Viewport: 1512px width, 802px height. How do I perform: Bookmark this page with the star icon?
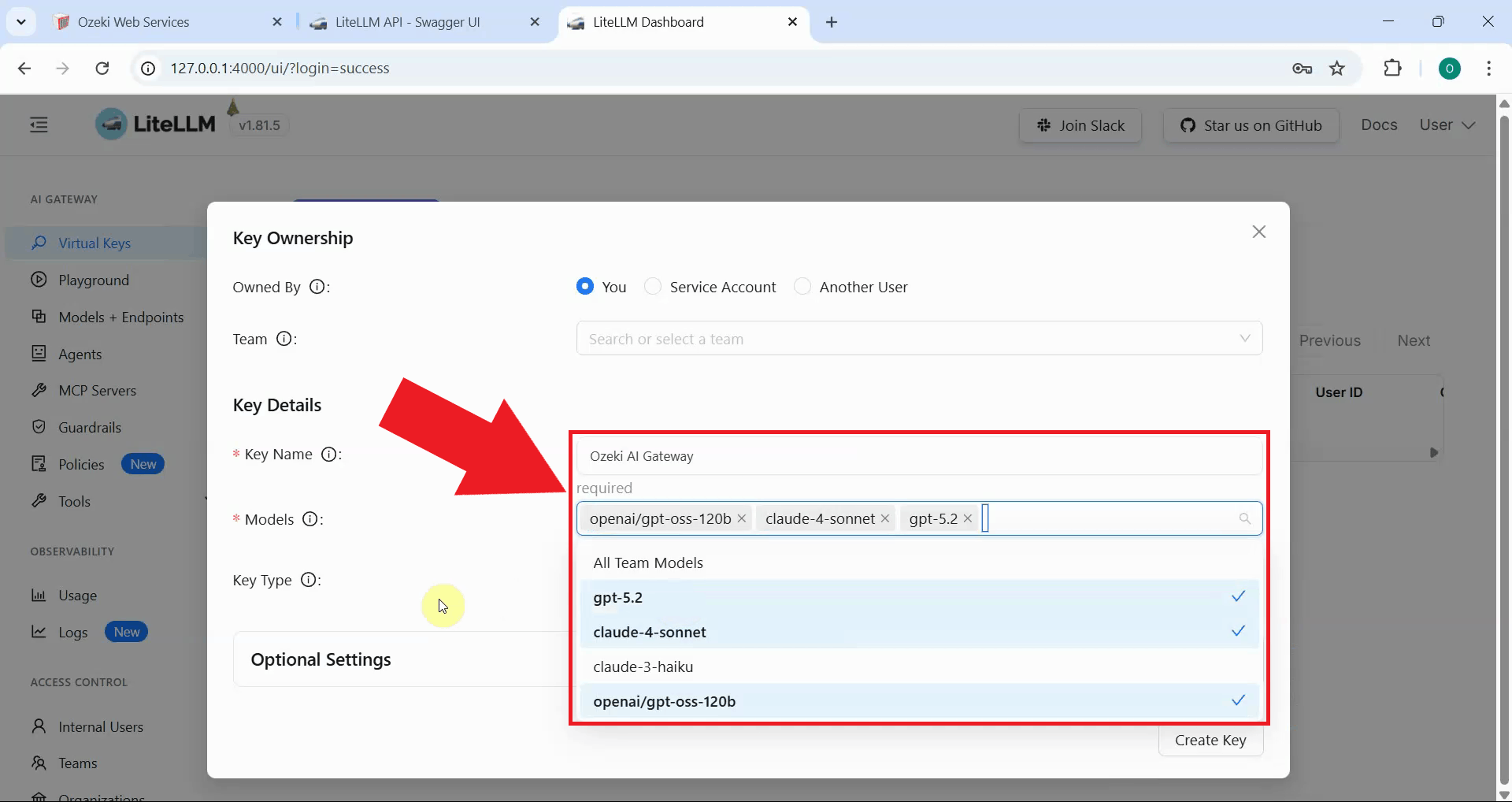1337,69
